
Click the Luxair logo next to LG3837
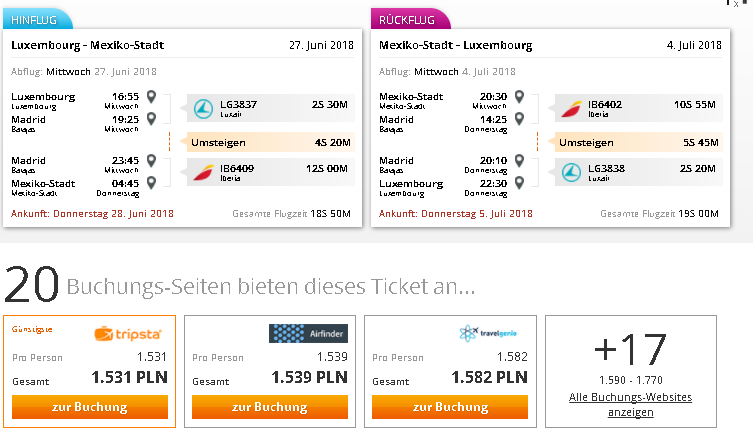[203, 108]
